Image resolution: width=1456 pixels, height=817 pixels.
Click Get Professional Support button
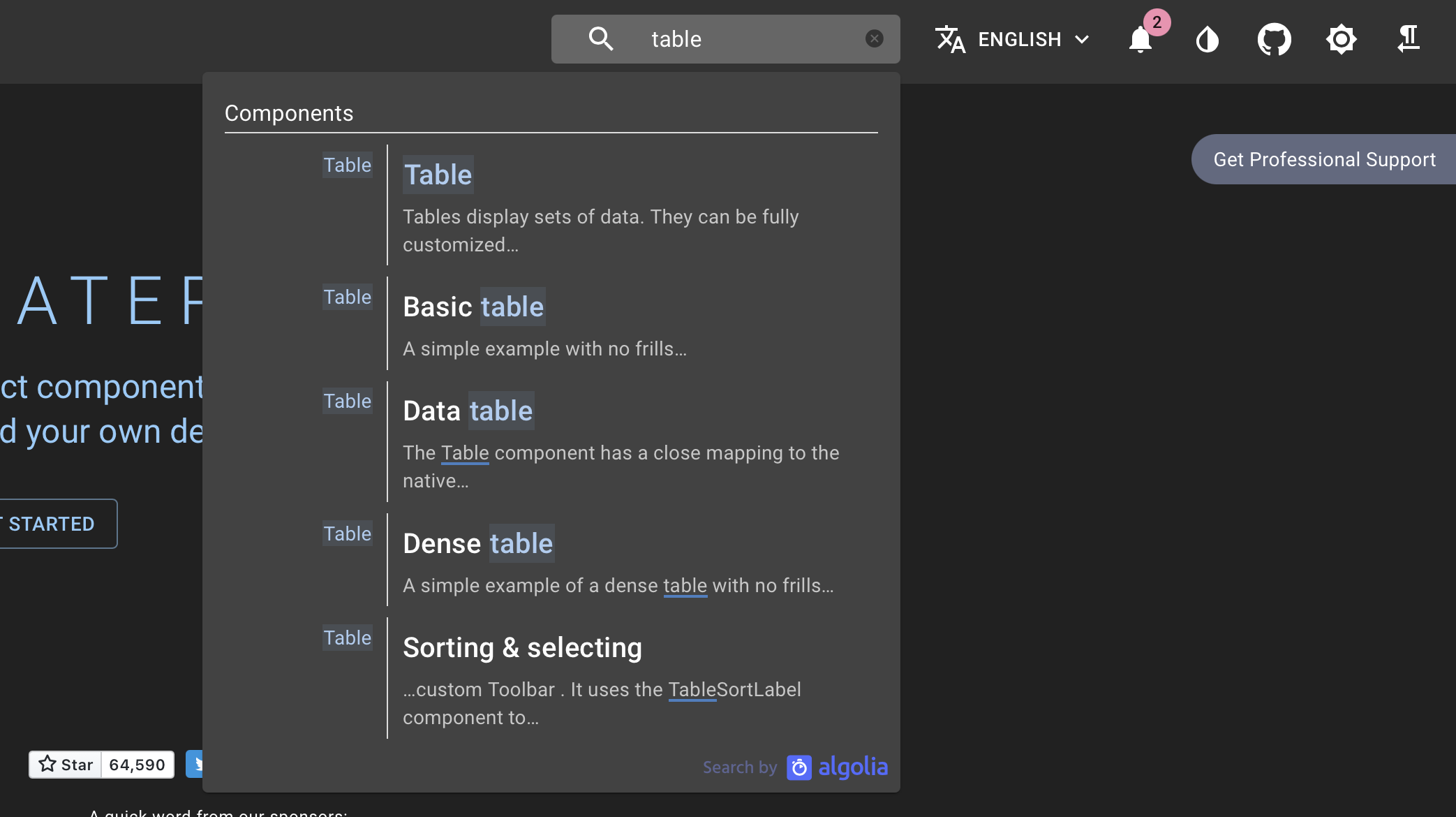(1324, 160)
